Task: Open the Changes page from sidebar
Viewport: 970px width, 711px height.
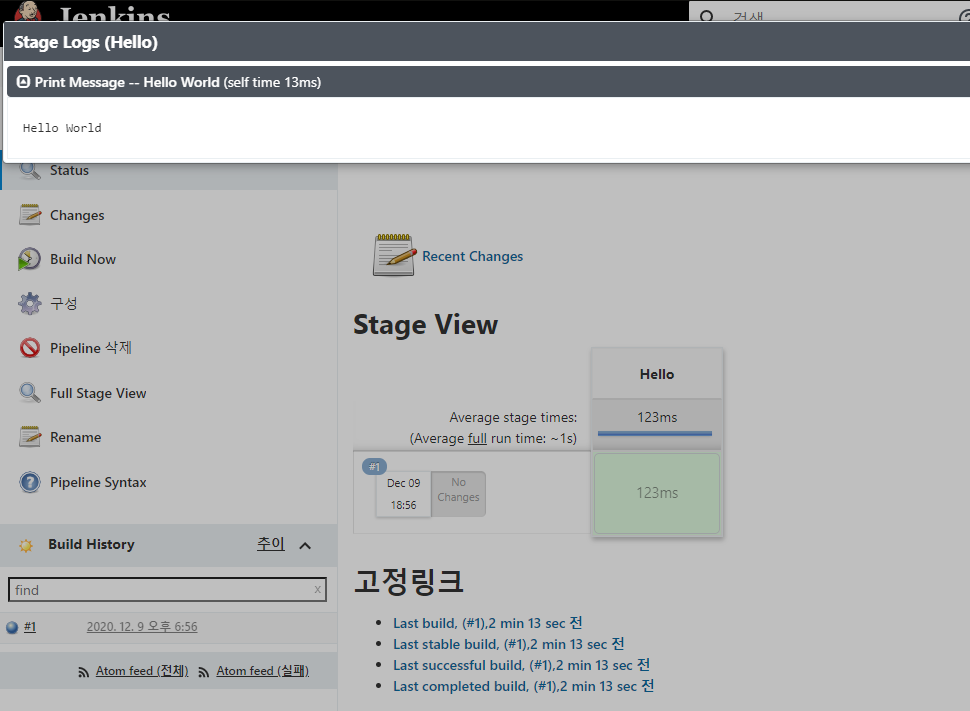Action: coord(77,215)
